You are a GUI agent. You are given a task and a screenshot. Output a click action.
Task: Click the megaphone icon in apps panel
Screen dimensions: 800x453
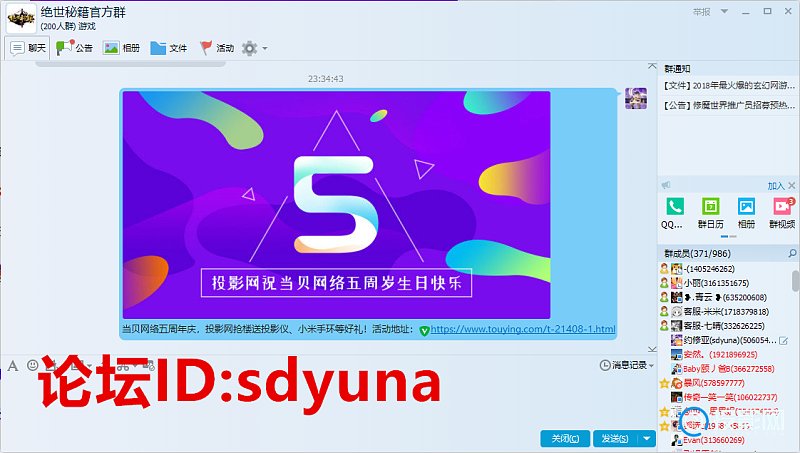(x=666, y=185)
